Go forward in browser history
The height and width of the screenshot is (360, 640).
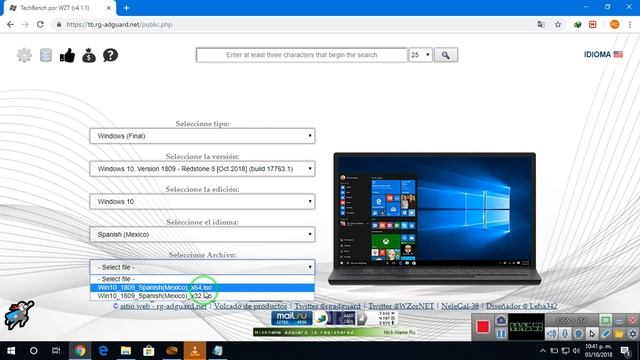click(25, 24)
